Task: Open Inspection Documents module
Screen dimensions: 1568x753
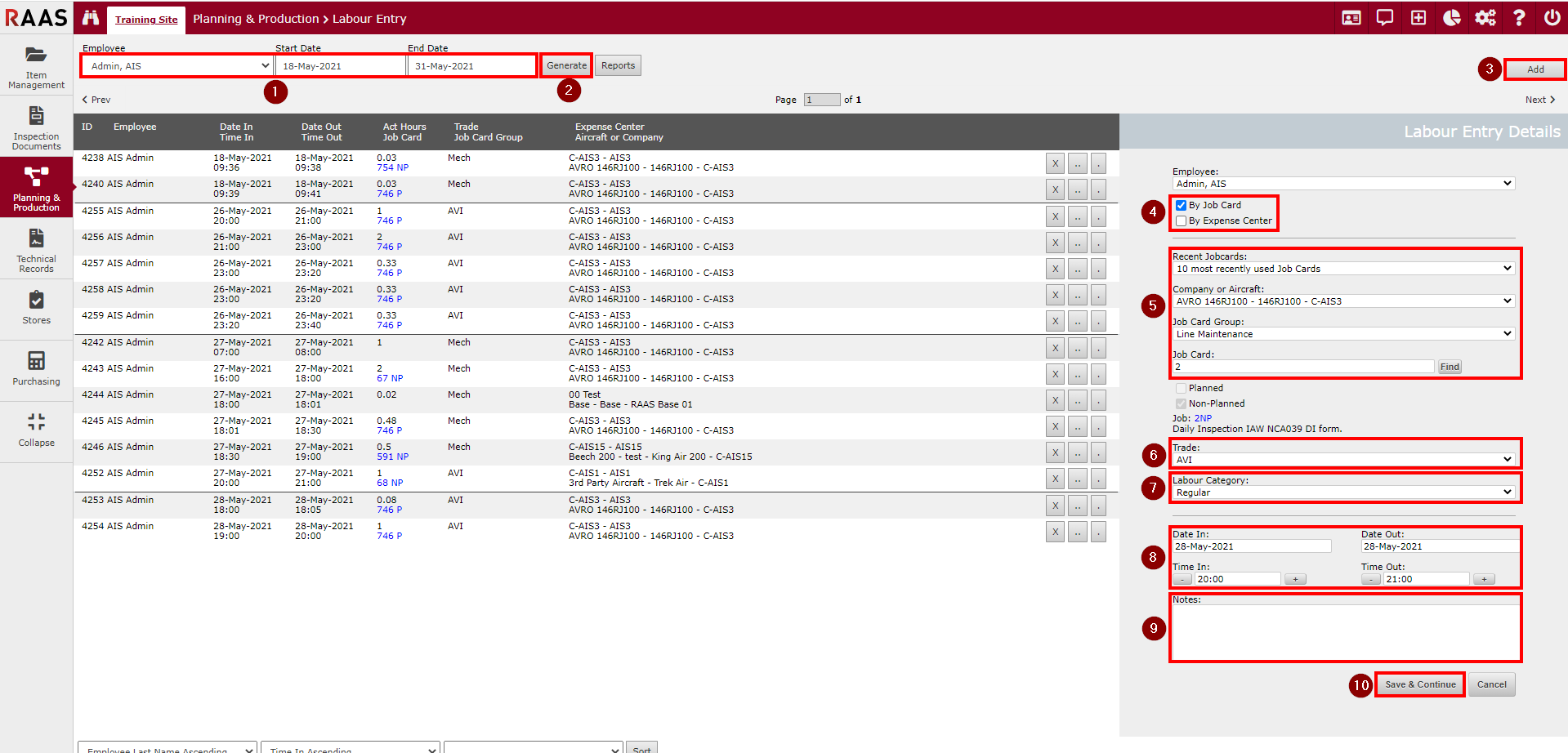Action: click(x=37, y=128)
